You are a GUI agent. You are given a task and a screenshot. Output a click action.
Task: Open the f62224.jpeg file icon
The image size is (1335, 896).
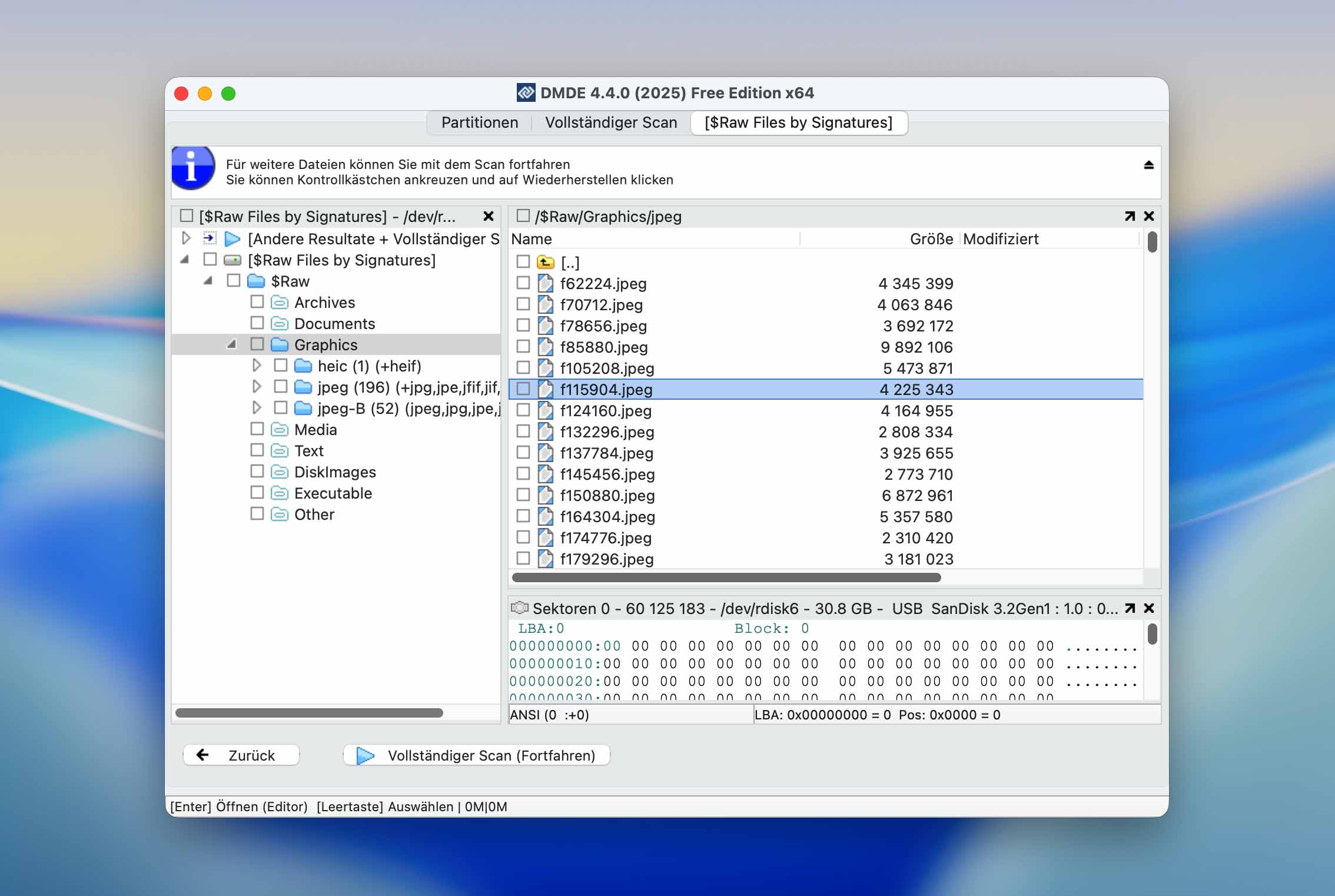click(545, 283)
